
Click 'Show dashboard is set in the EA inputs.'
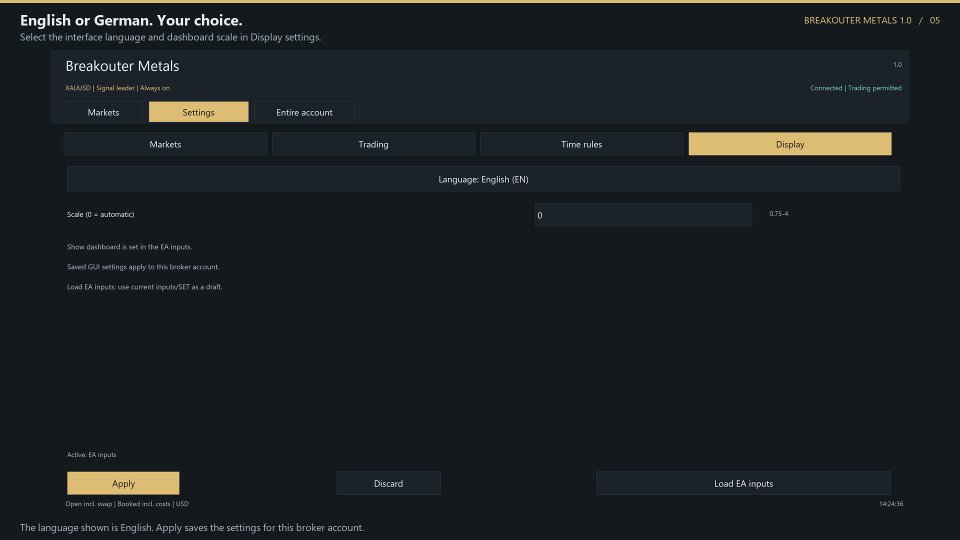pos(129,247)
